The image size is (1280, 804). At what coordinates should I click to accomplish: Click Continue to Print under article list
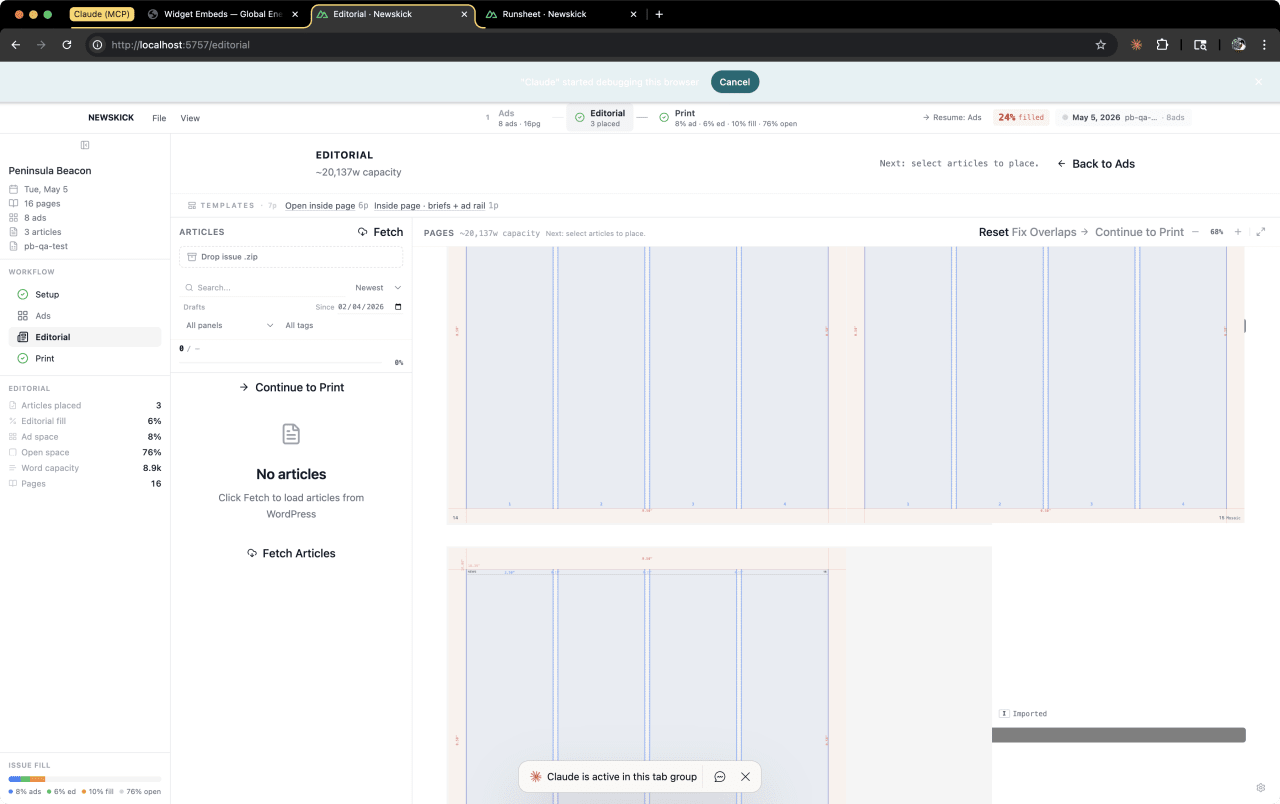[291, 388]
